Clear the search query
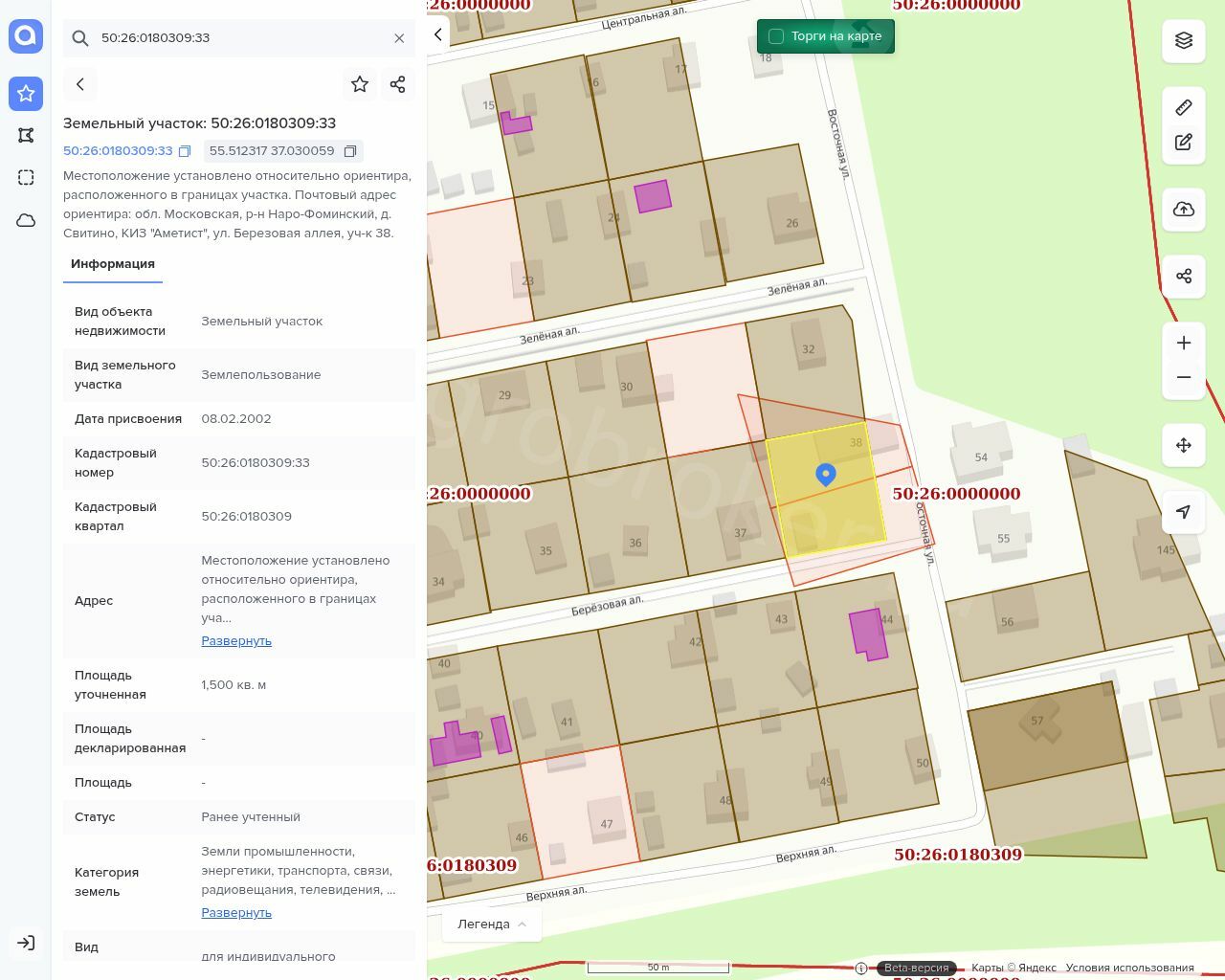Image resolution: width=1225 pixels, height=980 pixels. (x=399, y=38)
